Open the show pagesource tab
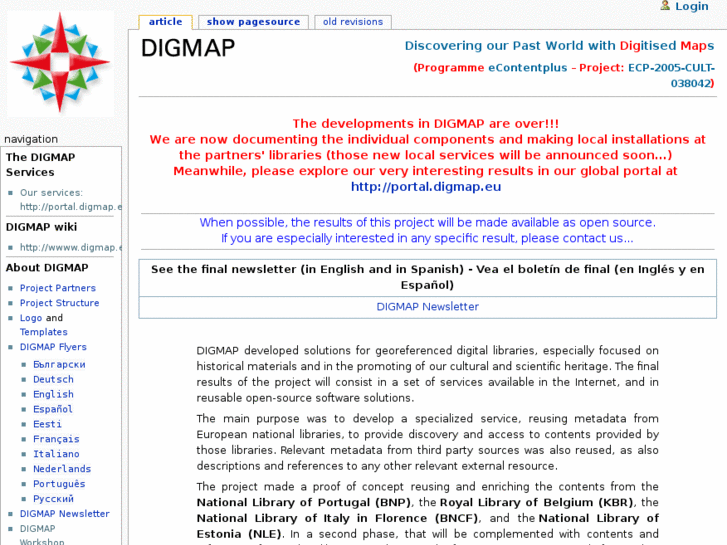The height and width of the screenshot is (545, 727). 253,22
